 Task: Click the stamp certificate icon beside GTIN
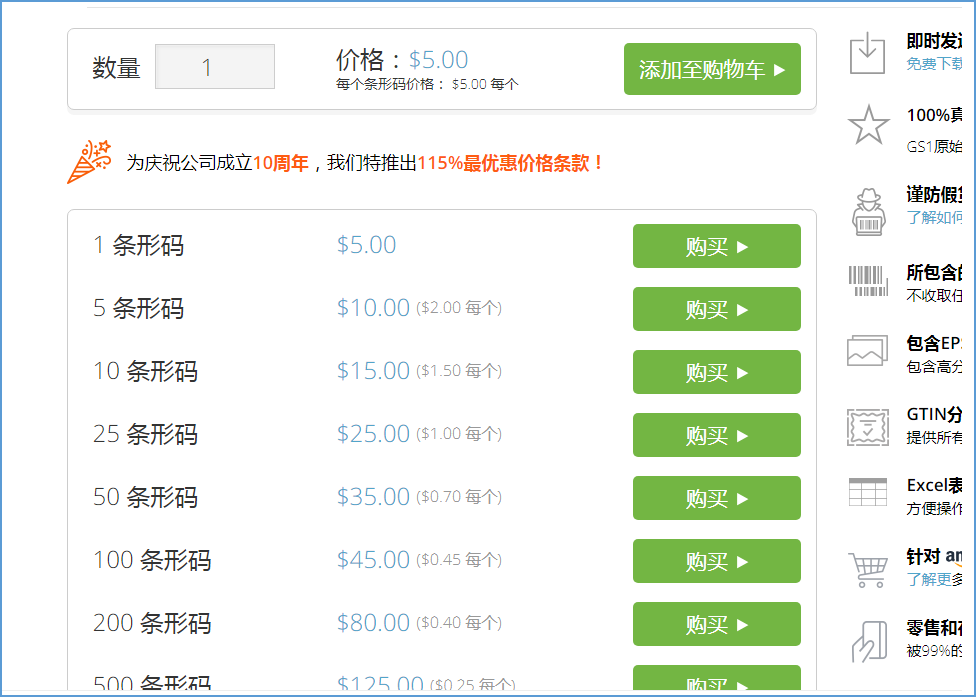pos(867,427)
